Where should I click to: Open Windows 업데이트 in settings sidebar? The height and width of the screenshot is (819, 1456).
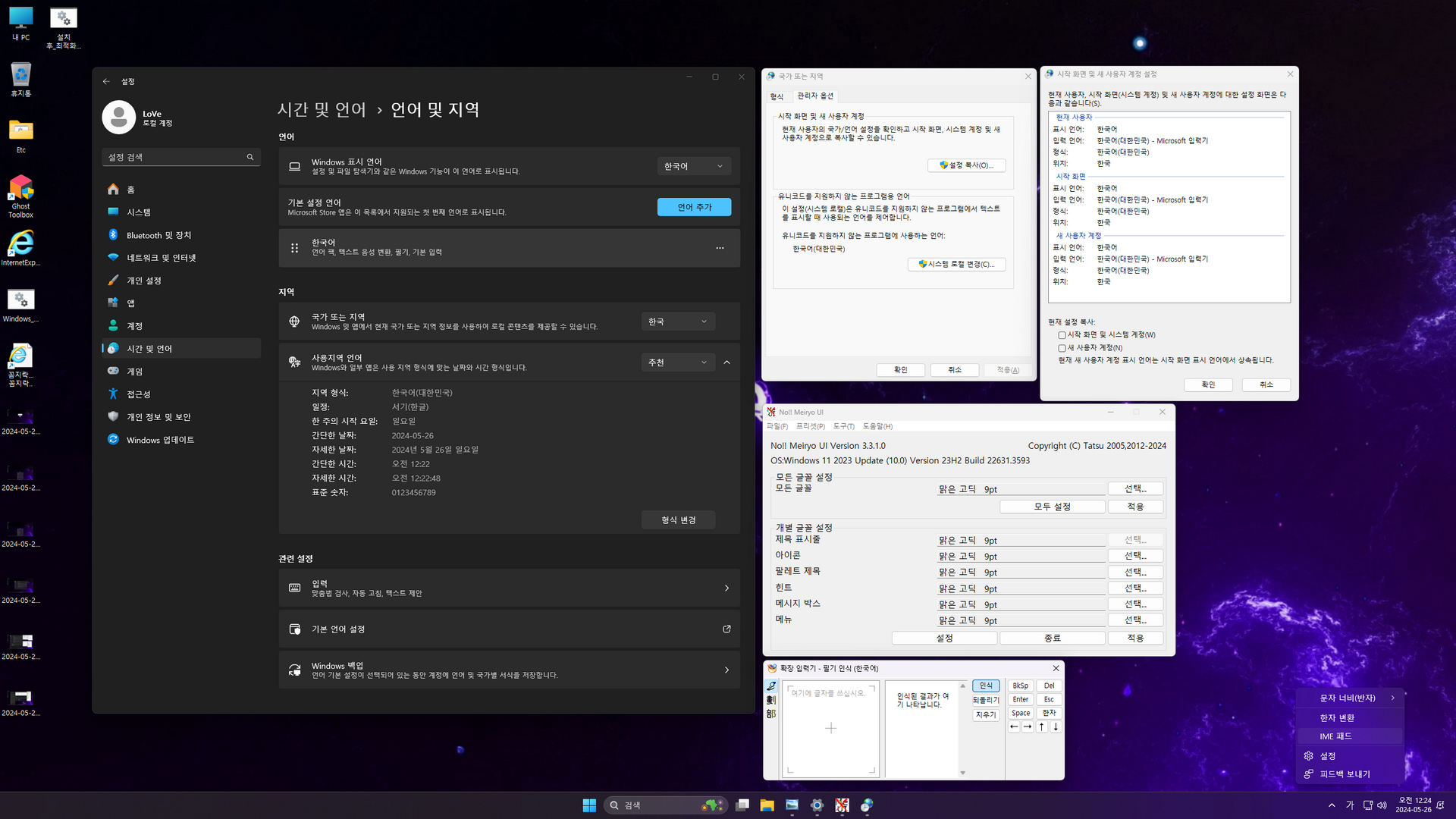[x=160, y=440]
